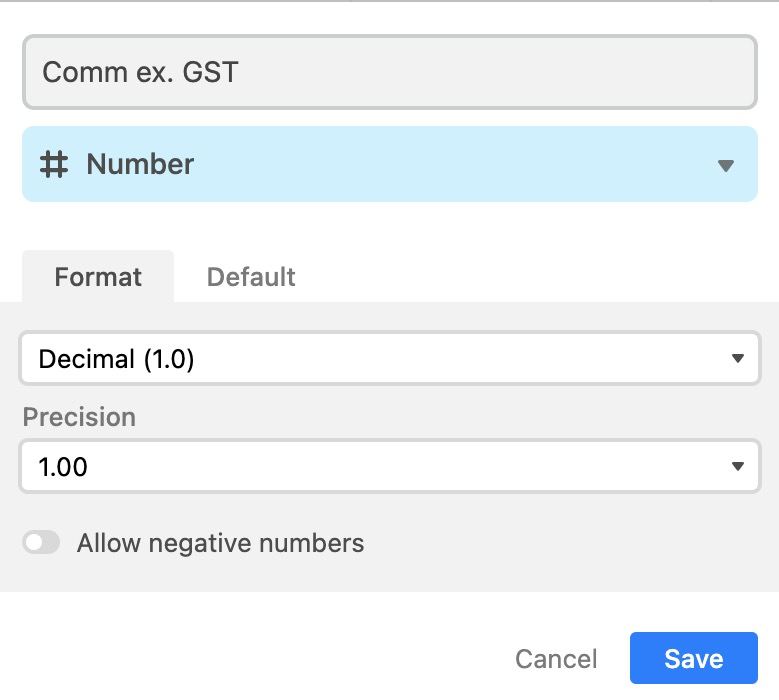Click the 1.00 value in the precision box
The image size is (779, 700).
point(63,467)
